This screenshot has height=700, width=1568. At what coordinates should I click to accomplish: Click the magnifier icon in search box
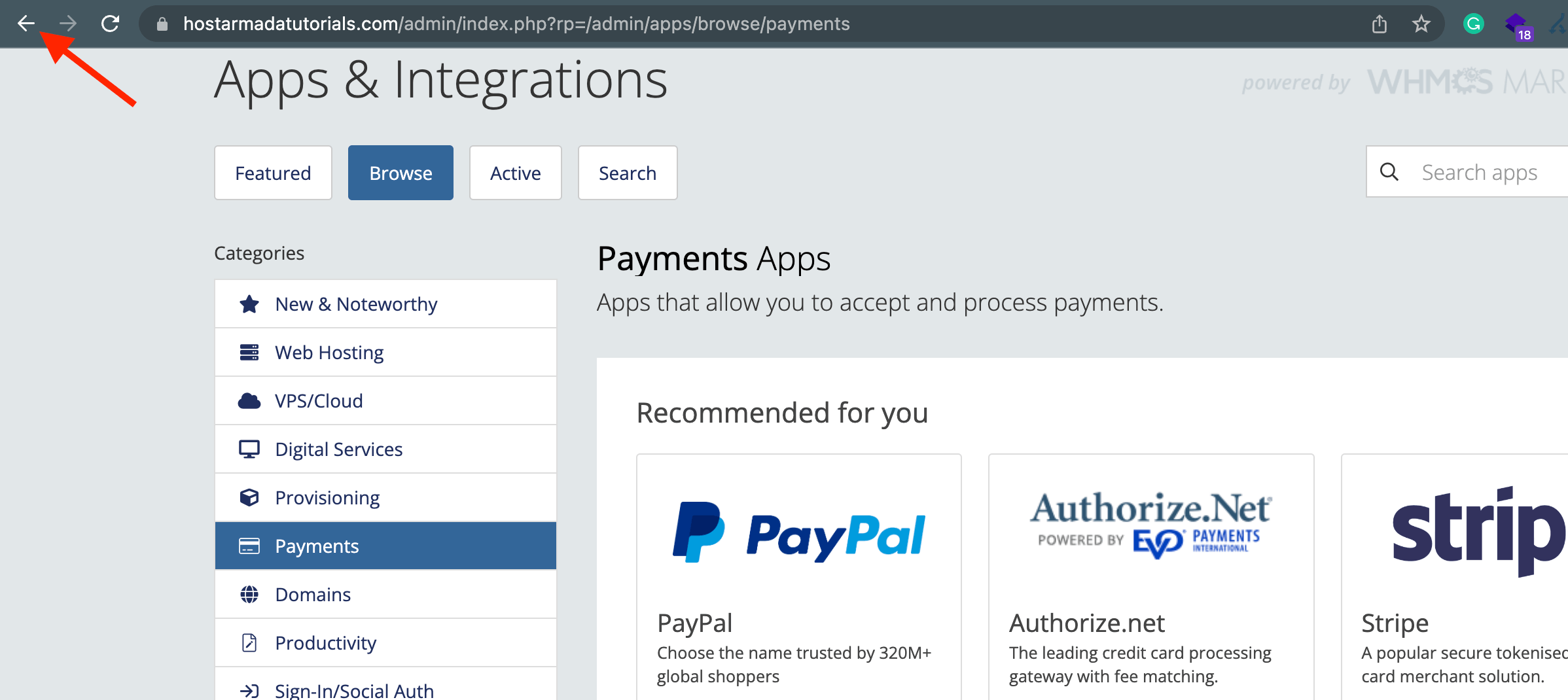[x=1389, y=172]
